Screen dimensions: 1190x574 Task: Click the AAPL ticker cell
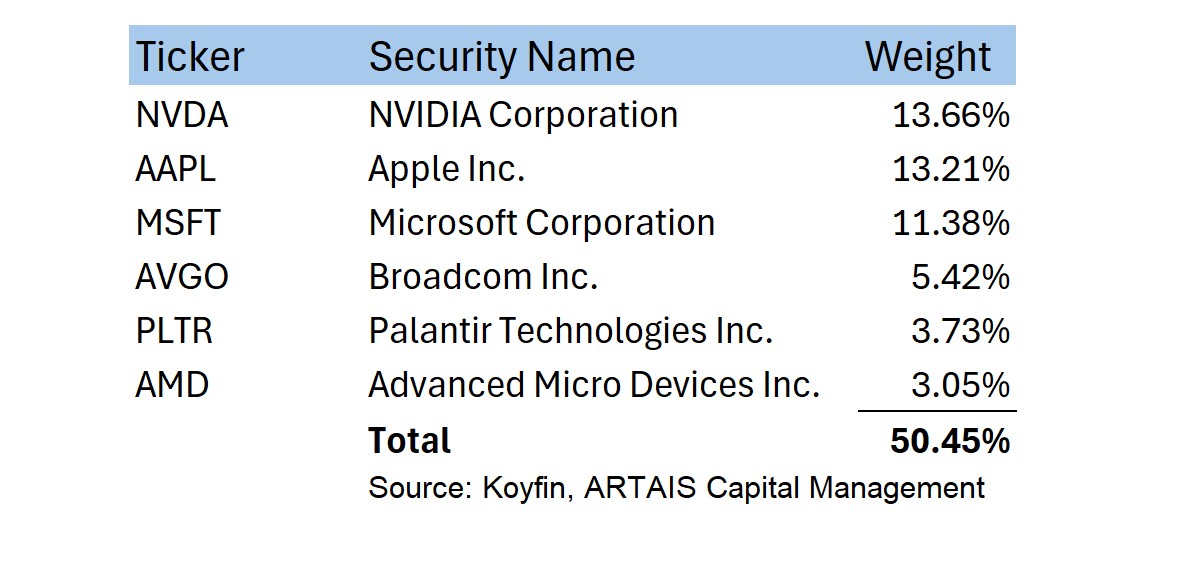[x=175, y=170]
